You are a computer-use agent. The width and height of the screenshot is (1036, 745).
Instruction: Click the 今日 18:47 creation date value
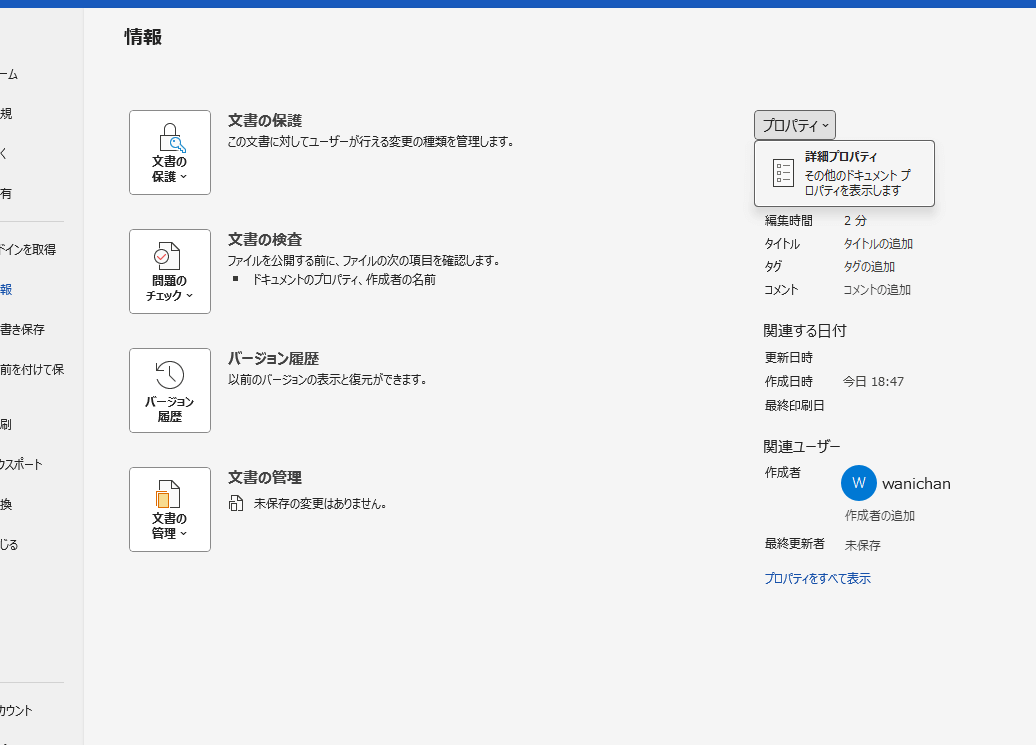pos(873,382)
